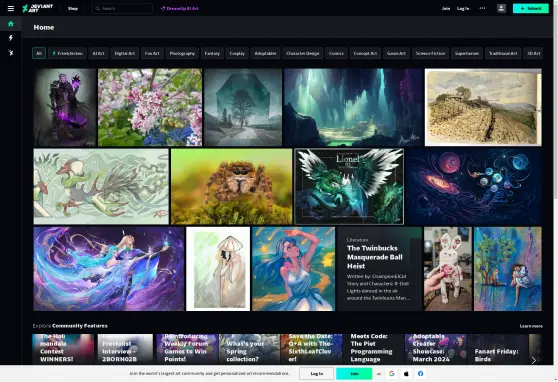Open the Learn more link
Image resolution: width=558 pixels, height=382 pixels.
[531, 326]
